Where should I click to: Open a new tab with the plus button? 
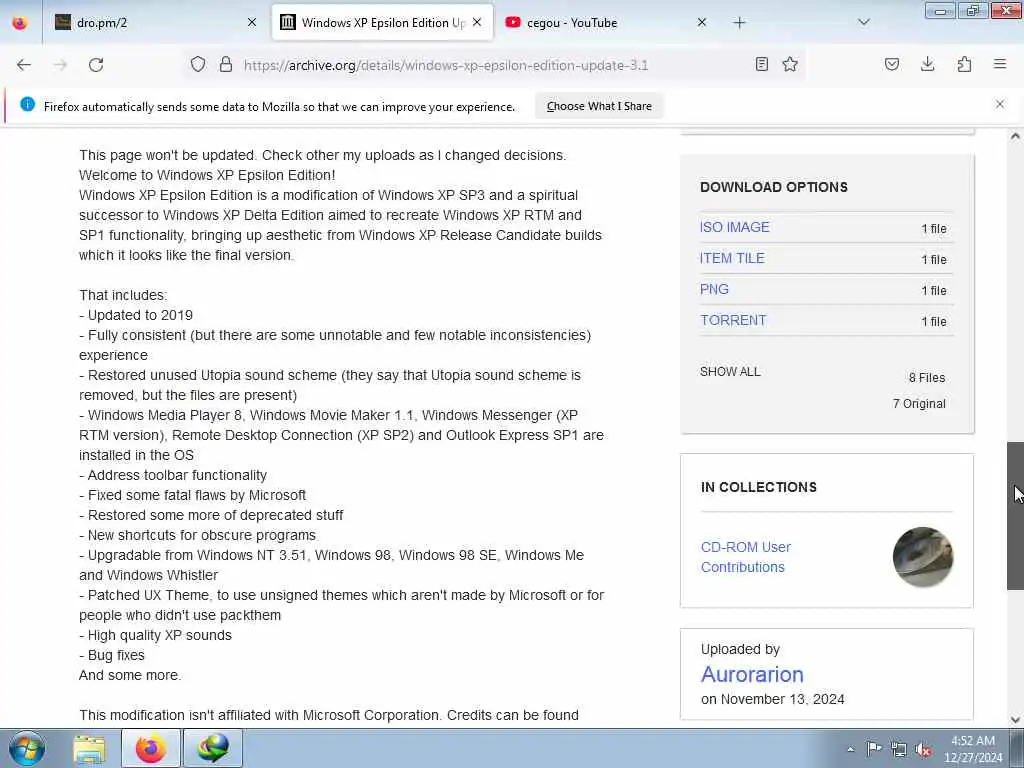point(739,23)
